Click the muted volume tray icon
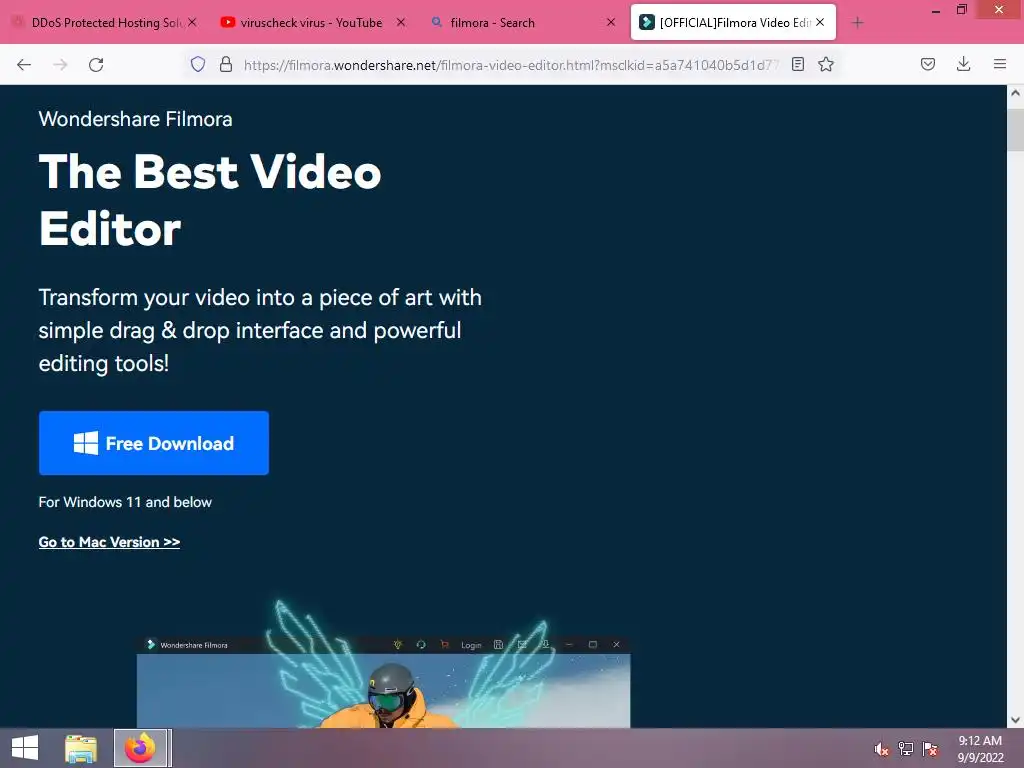Screen dimensions: 1024x768 point(882,749)
